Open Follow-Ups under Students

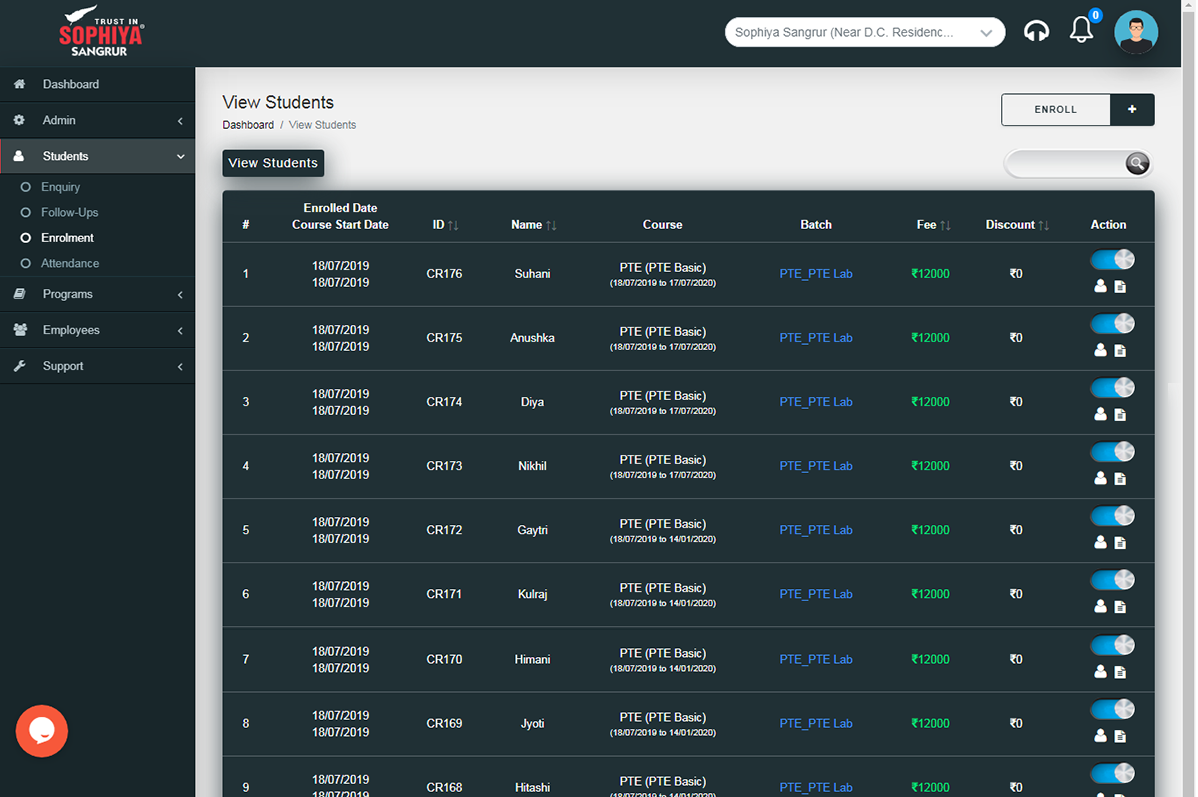point(70,212)
